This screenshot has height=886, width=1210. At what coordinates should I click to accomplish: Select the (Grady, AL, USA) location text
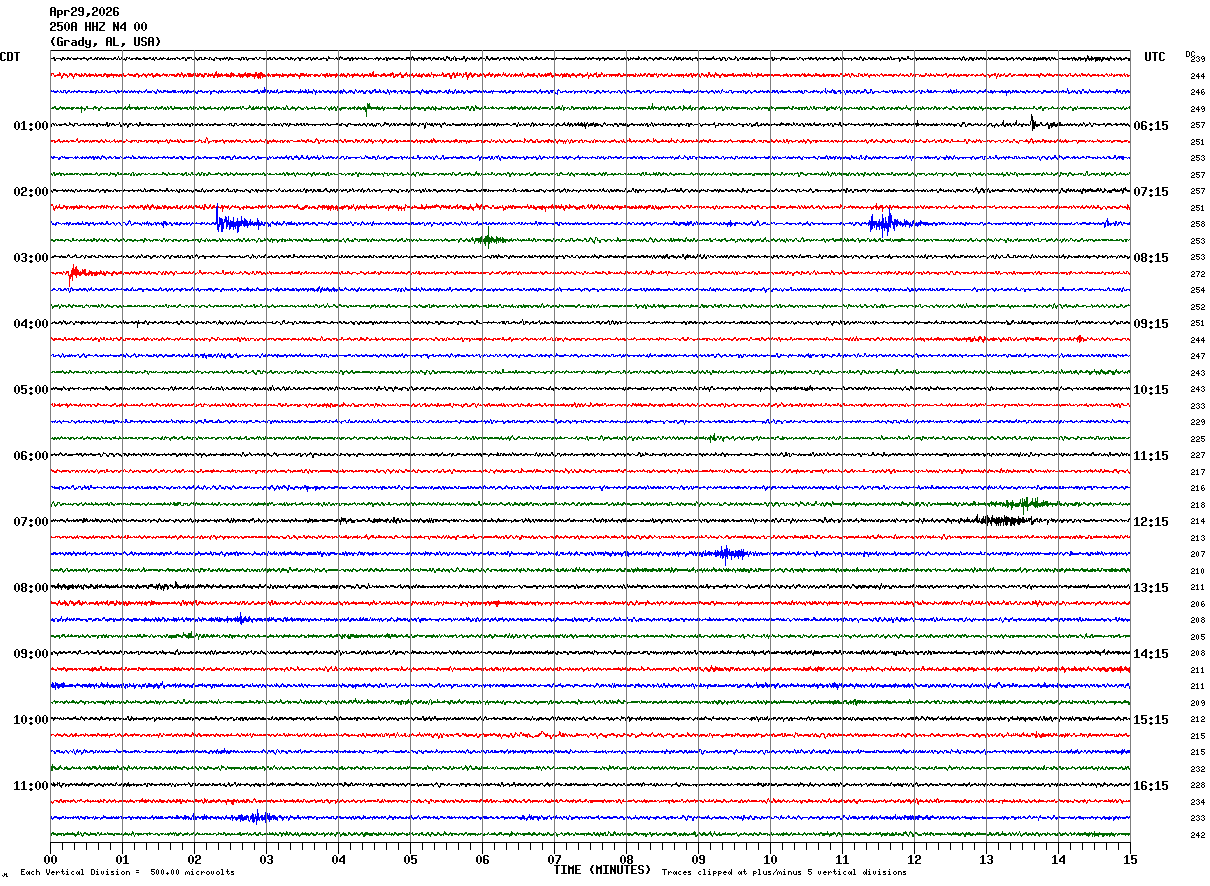[105, 42]
